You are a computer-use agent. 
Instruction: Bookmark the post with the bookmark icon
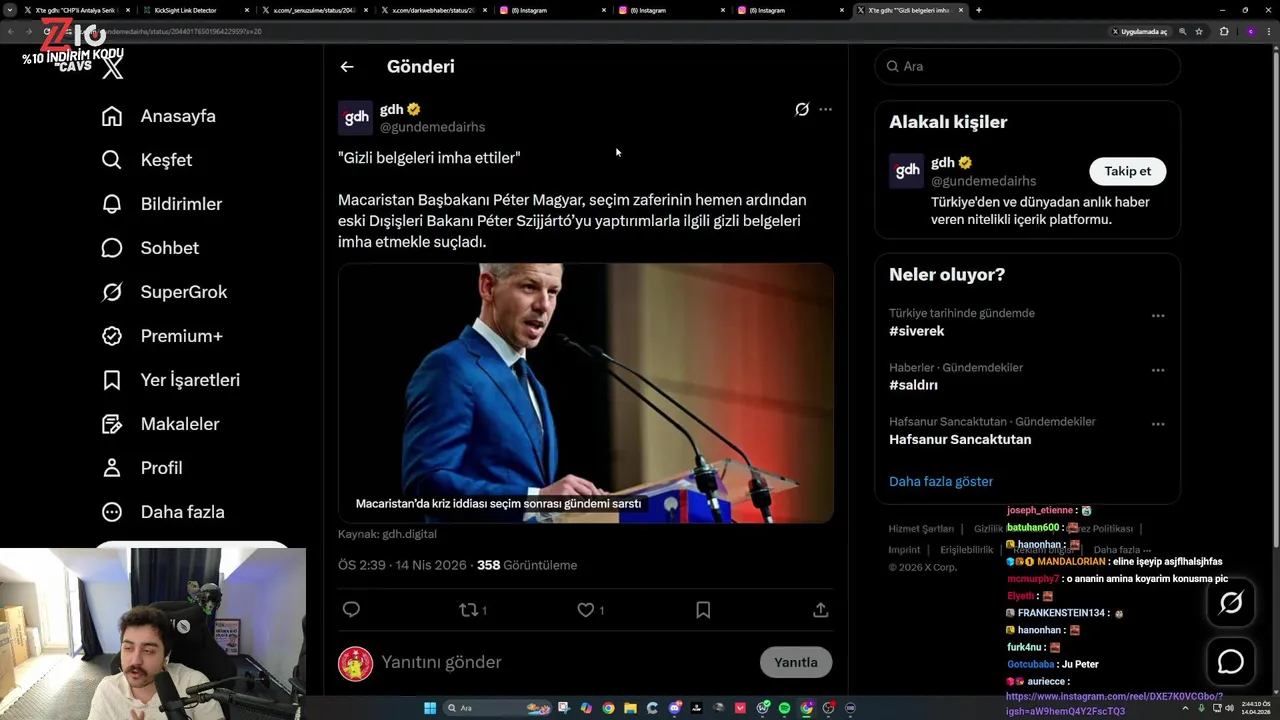(x=703, y=609)
